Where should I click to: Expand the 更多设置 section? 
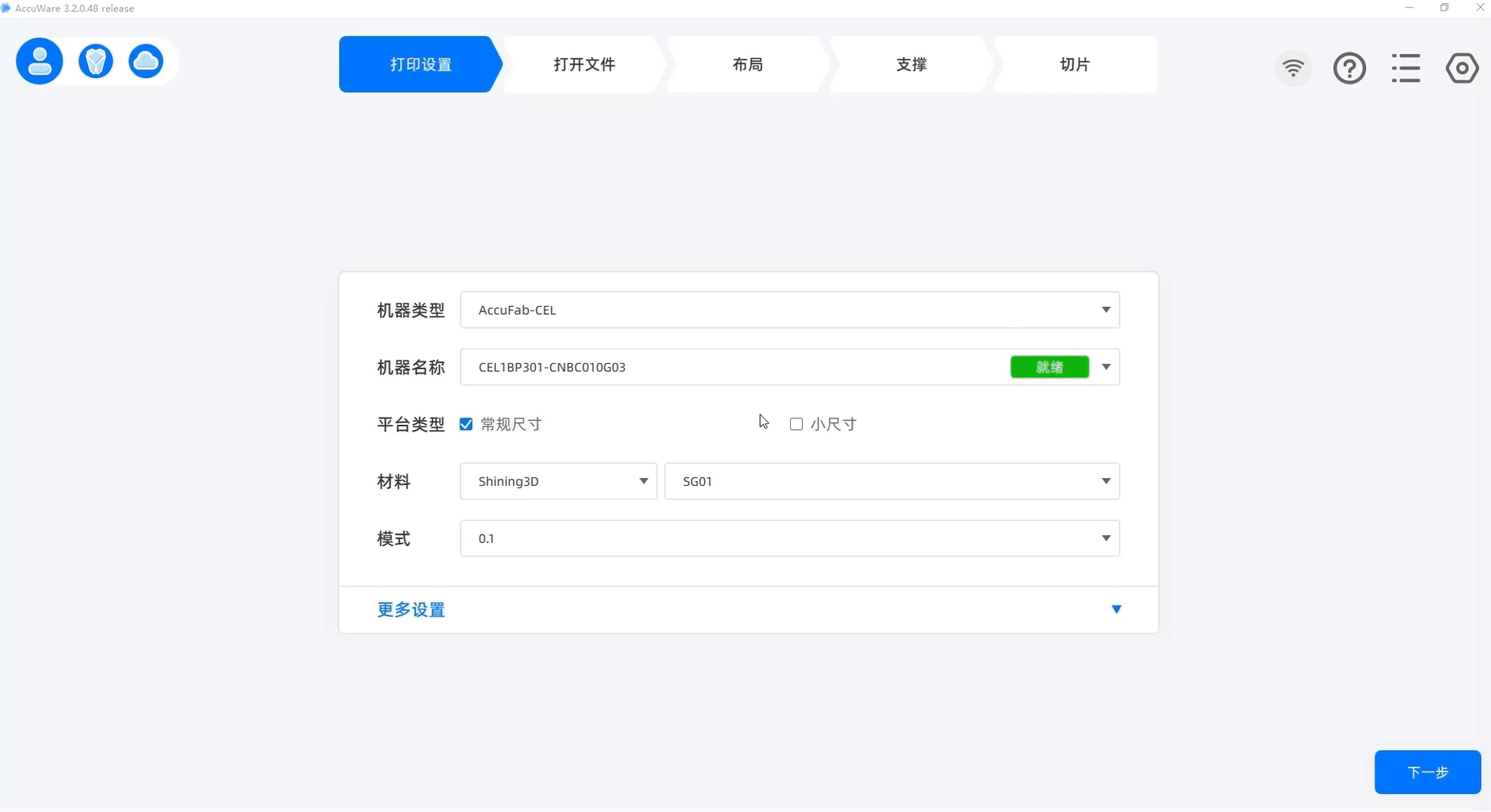point(411,610)
